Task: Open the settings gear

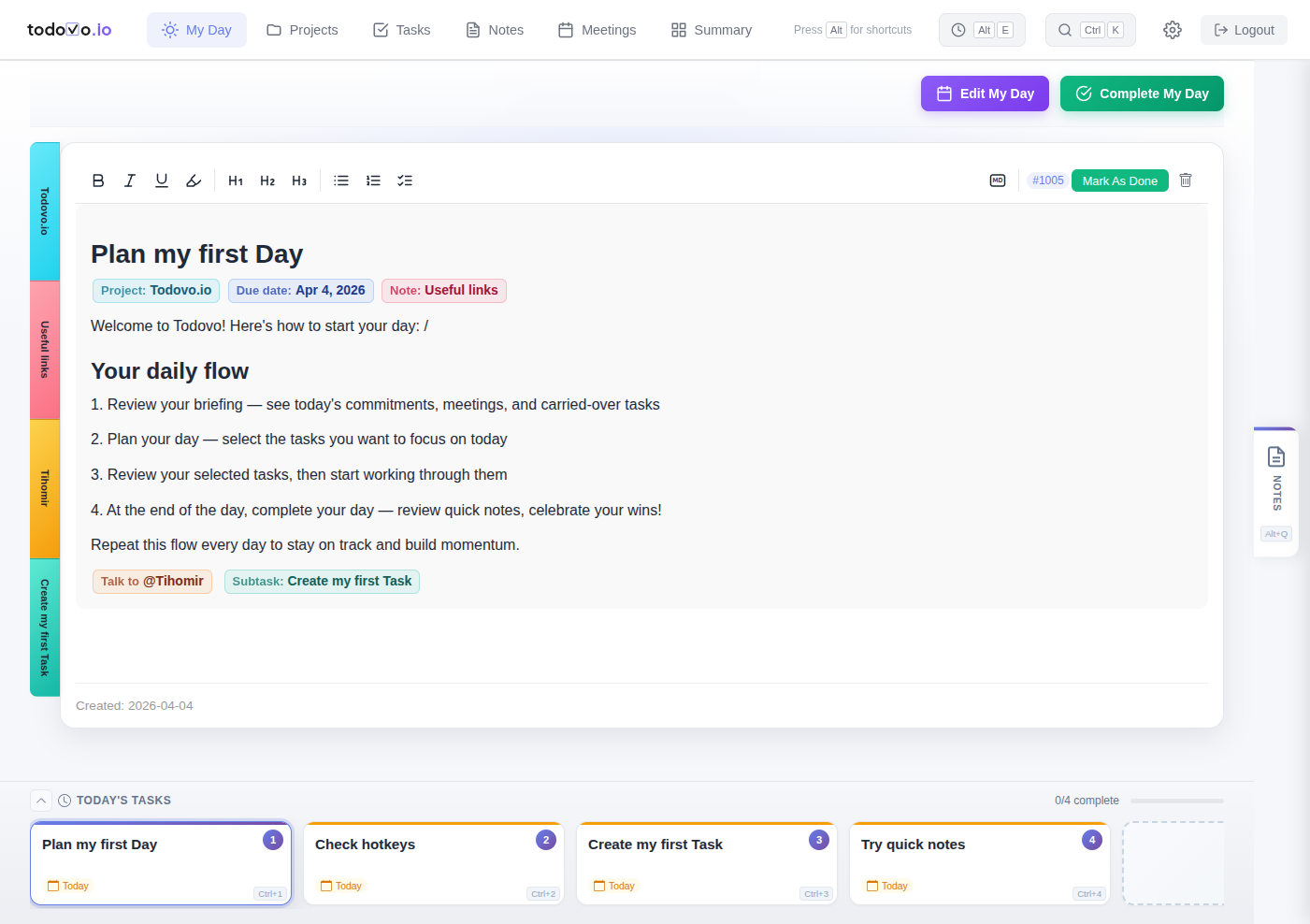Action: [1173, 30]
